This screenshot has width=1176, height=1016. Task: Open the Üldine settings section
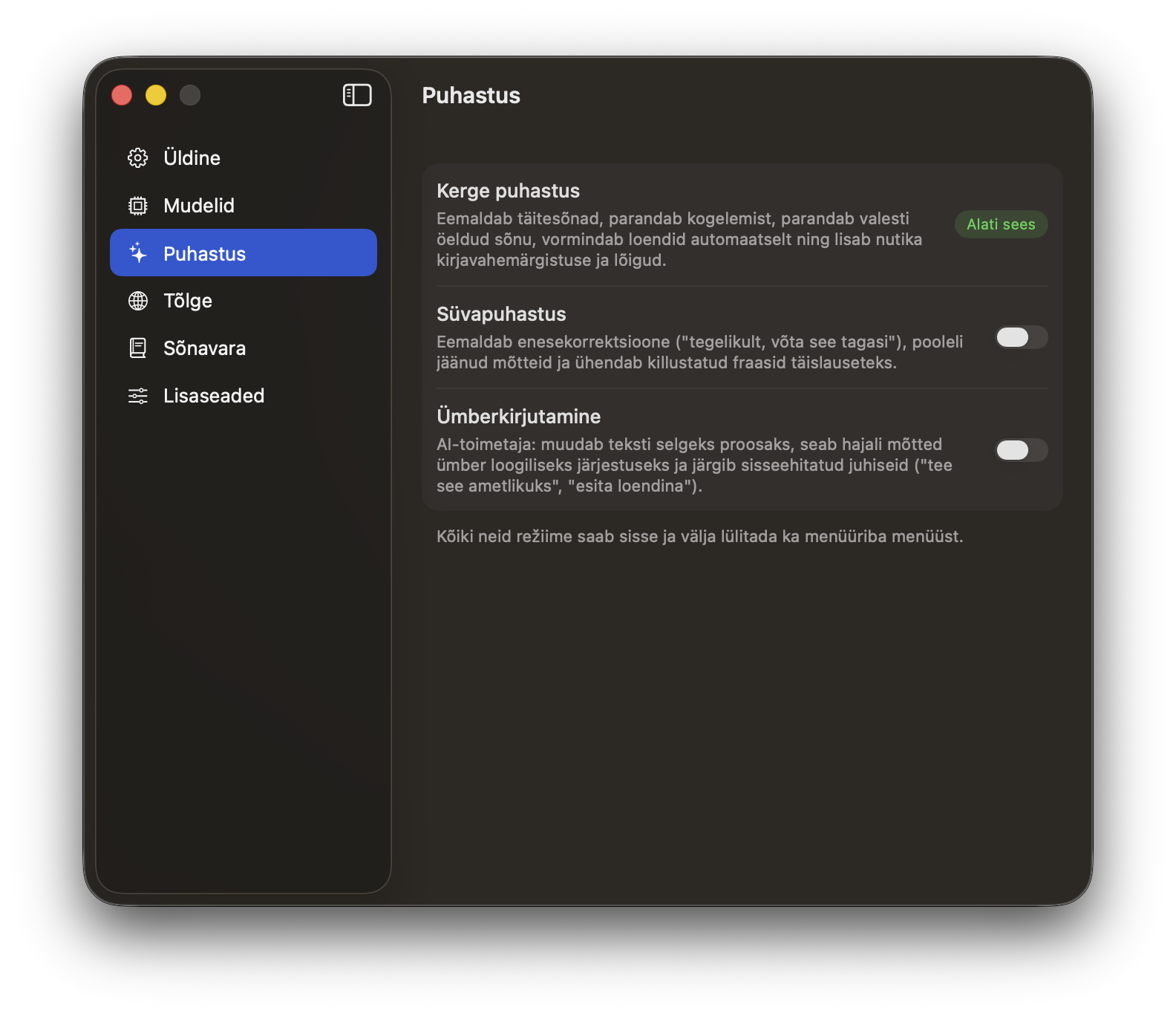point(192,158)
